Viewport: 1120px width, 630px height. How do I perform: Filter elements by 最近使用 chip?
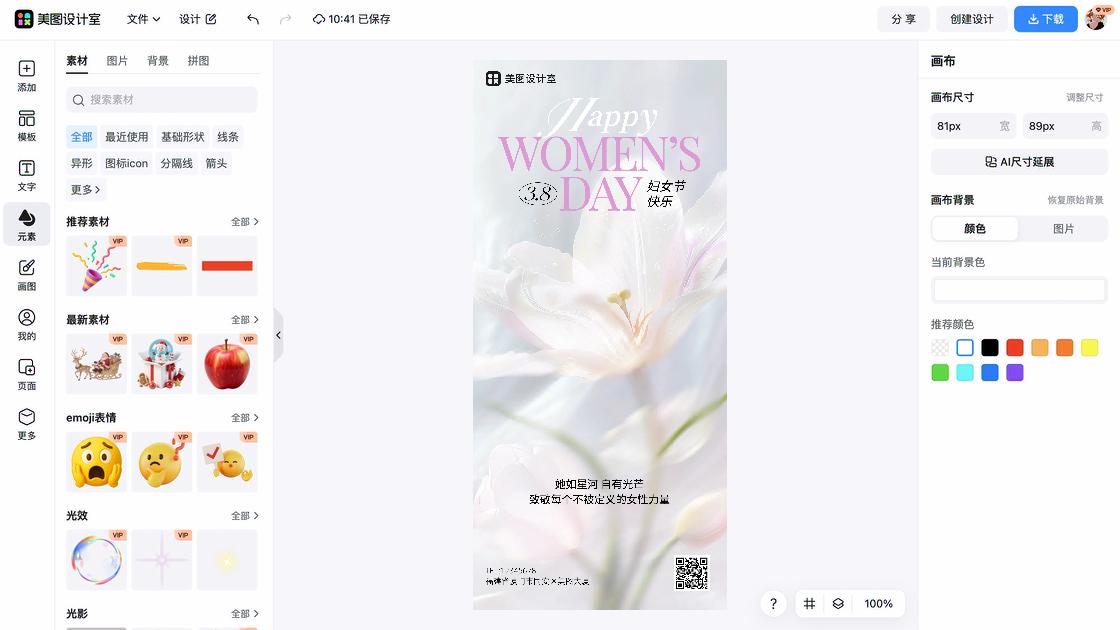coord(126,136)
